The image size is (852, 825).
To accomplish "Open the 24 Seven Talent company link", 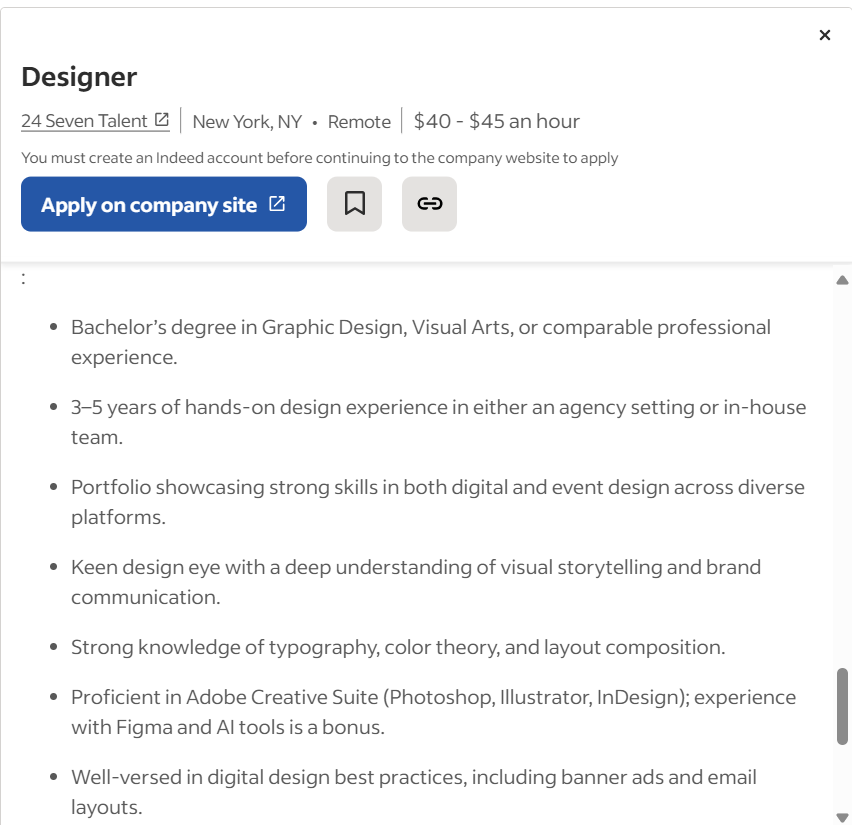I will coord(84,121).
